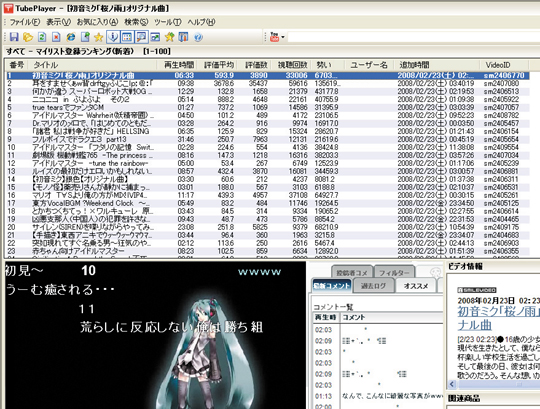Switch to the オススメ tab
The height and width of the screenshot is (409, 540).
click(x=416, y=285)
